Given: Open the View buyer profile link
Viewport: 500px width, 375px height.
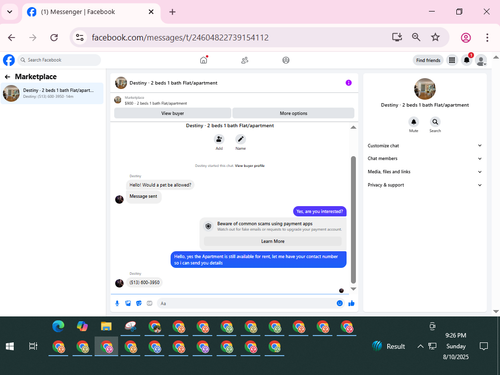Looking at the screenshot, I should 250,166.
